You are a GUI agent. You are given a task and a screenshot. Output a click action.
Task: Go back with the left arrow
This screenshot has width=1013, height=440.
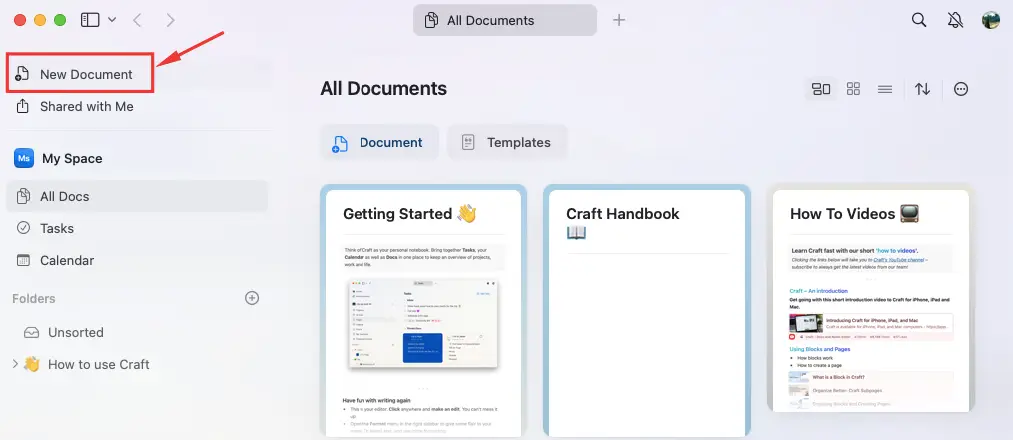[137, 20]
